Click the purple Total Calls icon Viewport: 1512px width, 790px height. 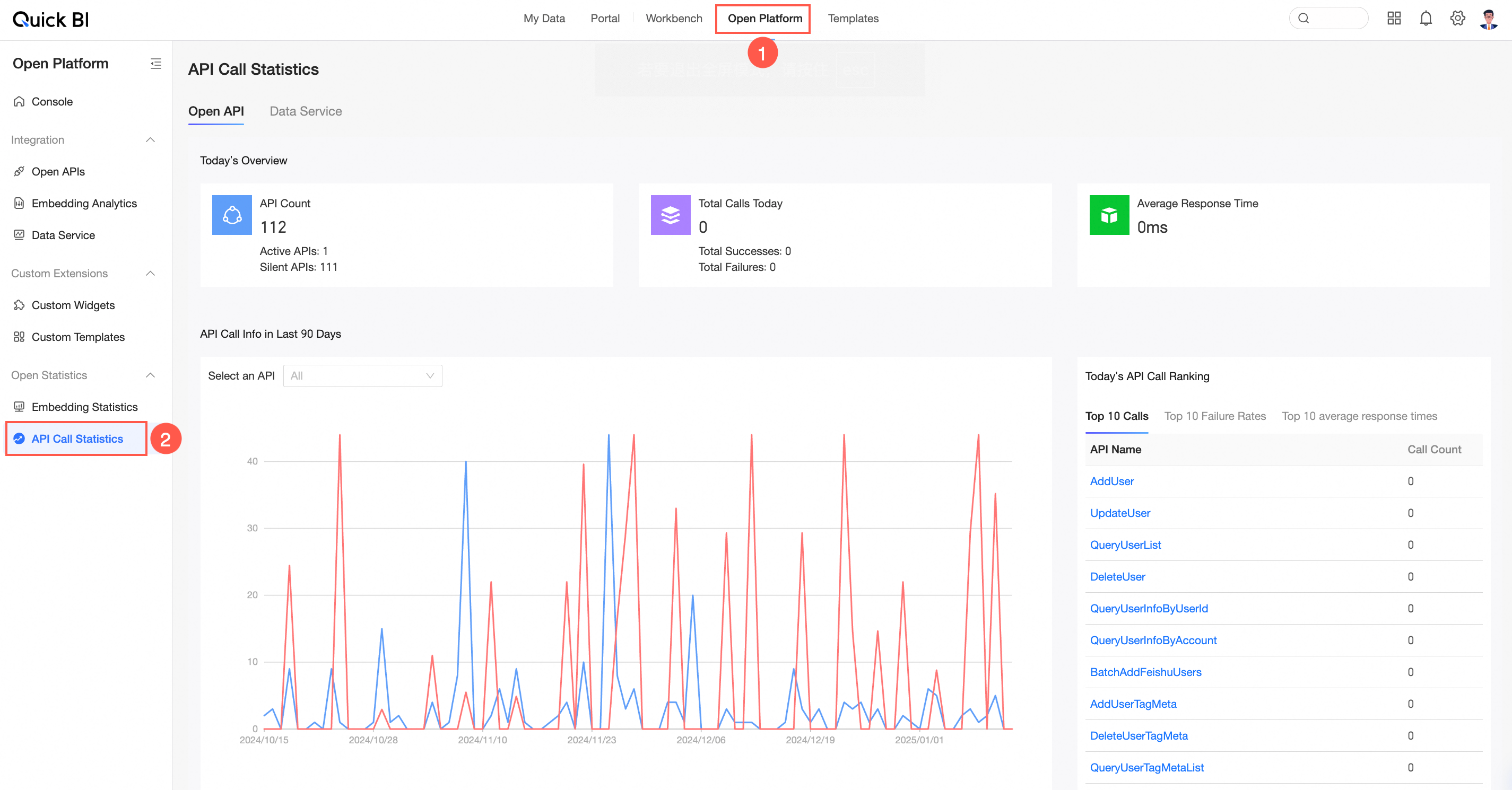pos(670,215)
